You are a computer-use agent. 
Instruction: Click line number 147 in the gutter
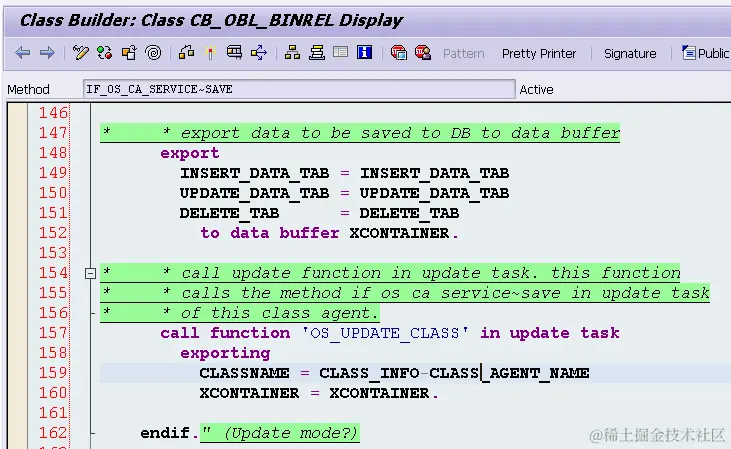coord(53,133)
